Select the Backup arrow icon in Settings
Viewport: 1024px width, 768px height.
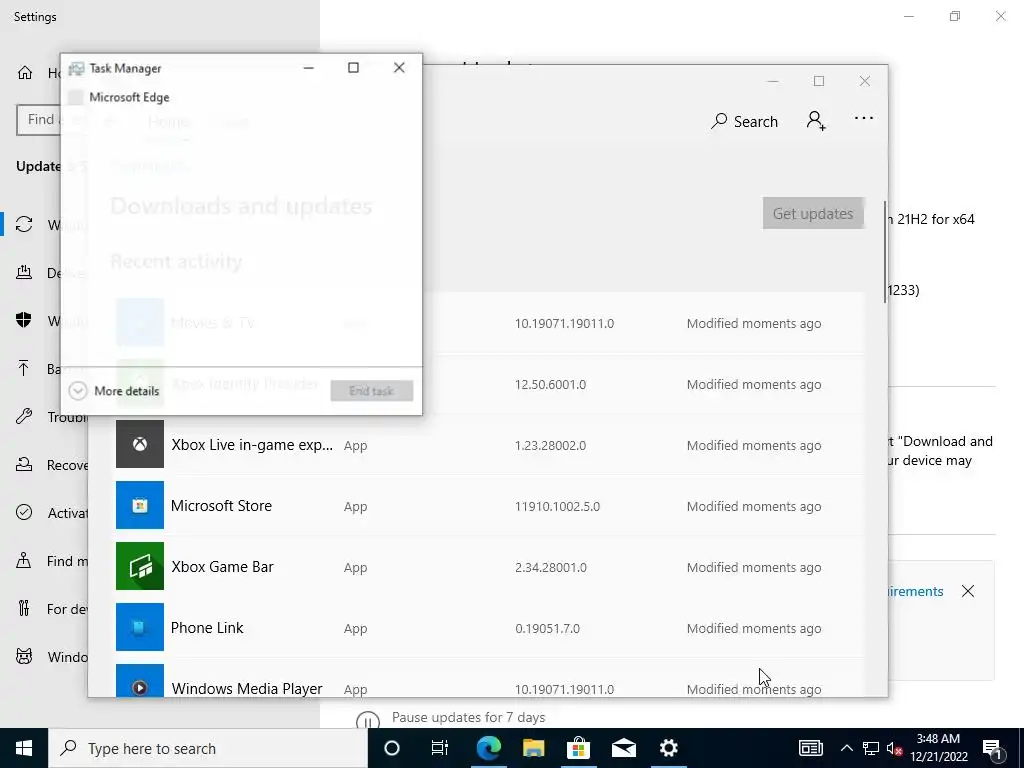click(x=24, y=368)
